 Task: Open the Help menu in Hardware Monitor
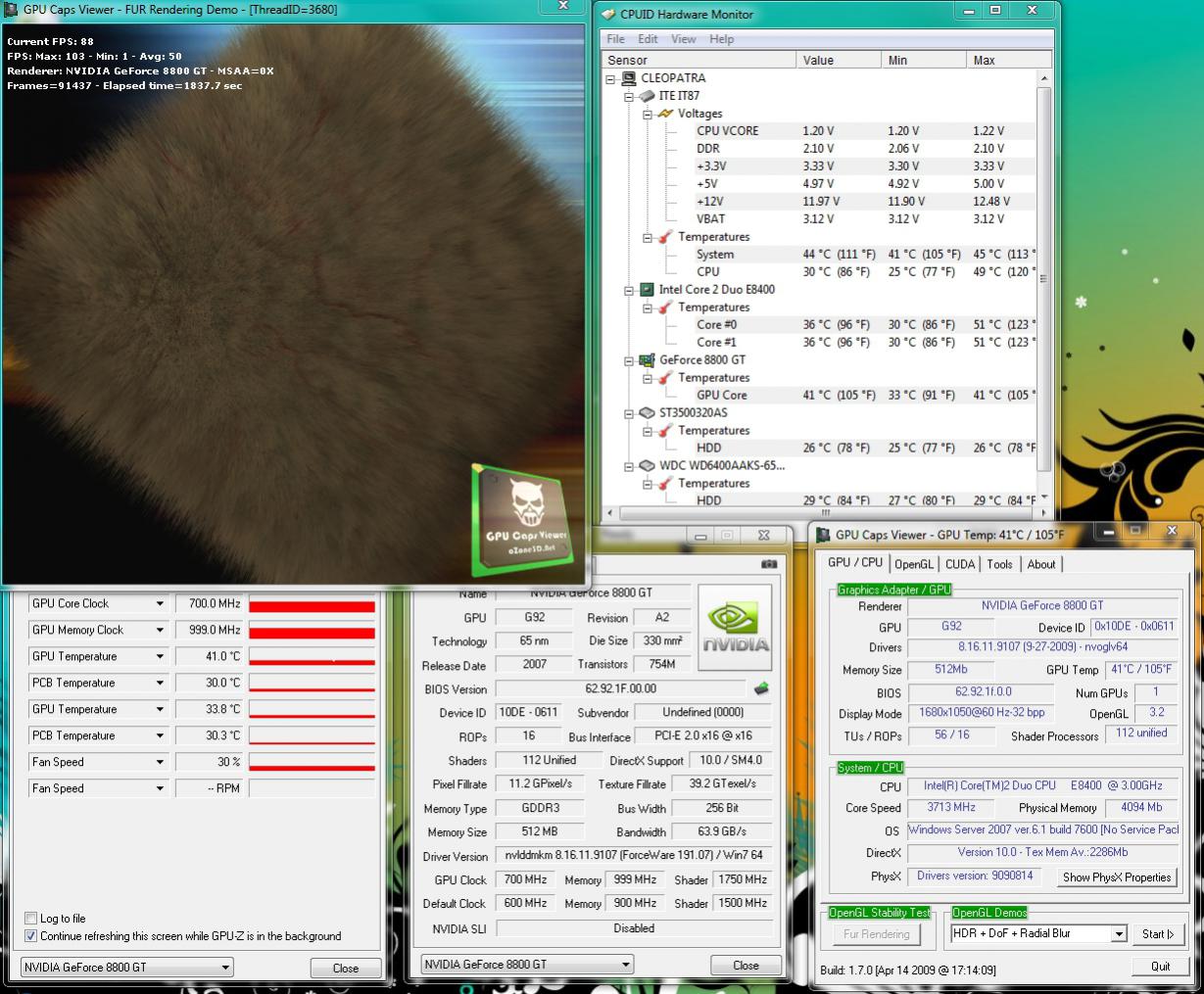721,39
